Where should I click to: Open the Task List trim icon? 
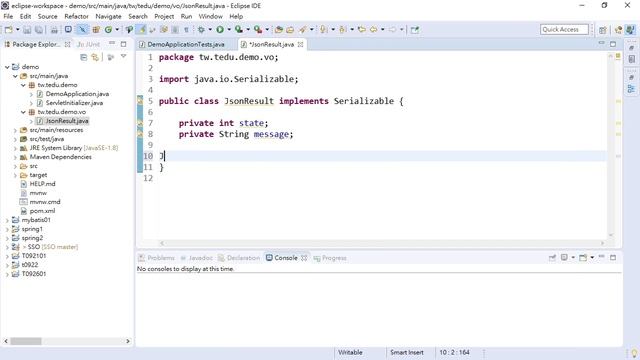coord(631,59)
